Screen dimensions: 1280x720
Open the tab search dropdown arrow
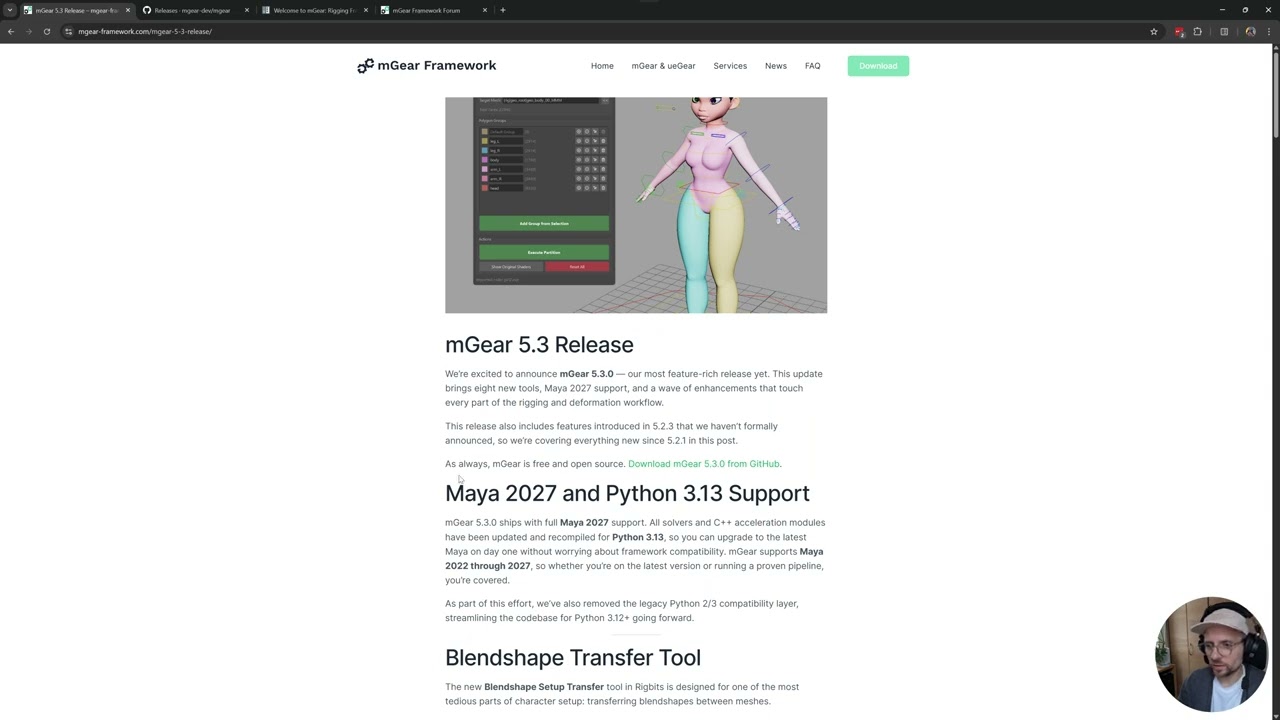point(9,10)
